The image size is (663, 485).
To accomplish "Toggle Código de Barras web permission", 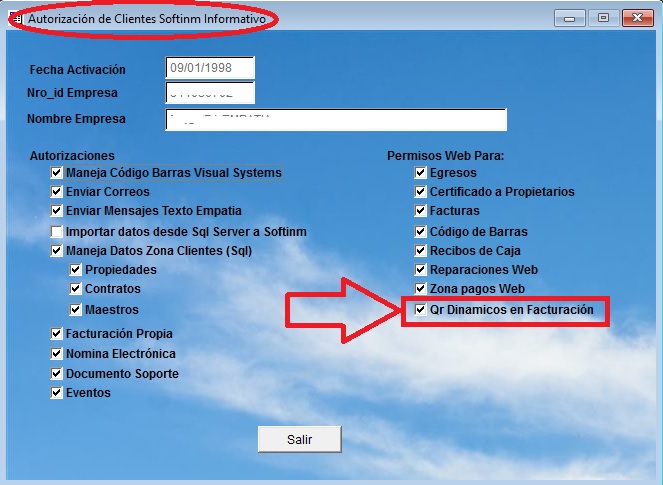I will click(420, 232).
